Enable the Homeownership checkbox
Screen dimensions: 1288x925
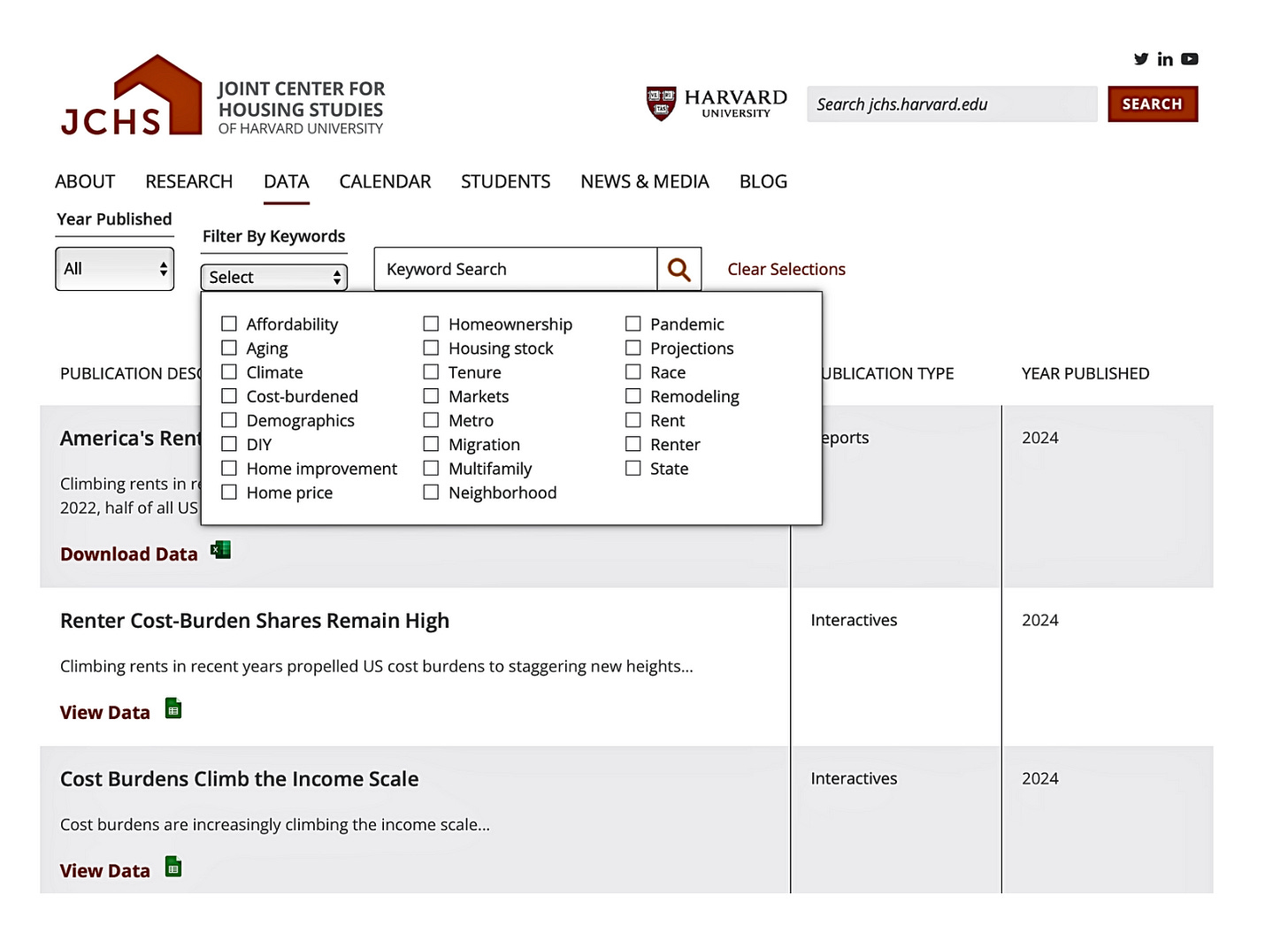click(x=431, y=324)
